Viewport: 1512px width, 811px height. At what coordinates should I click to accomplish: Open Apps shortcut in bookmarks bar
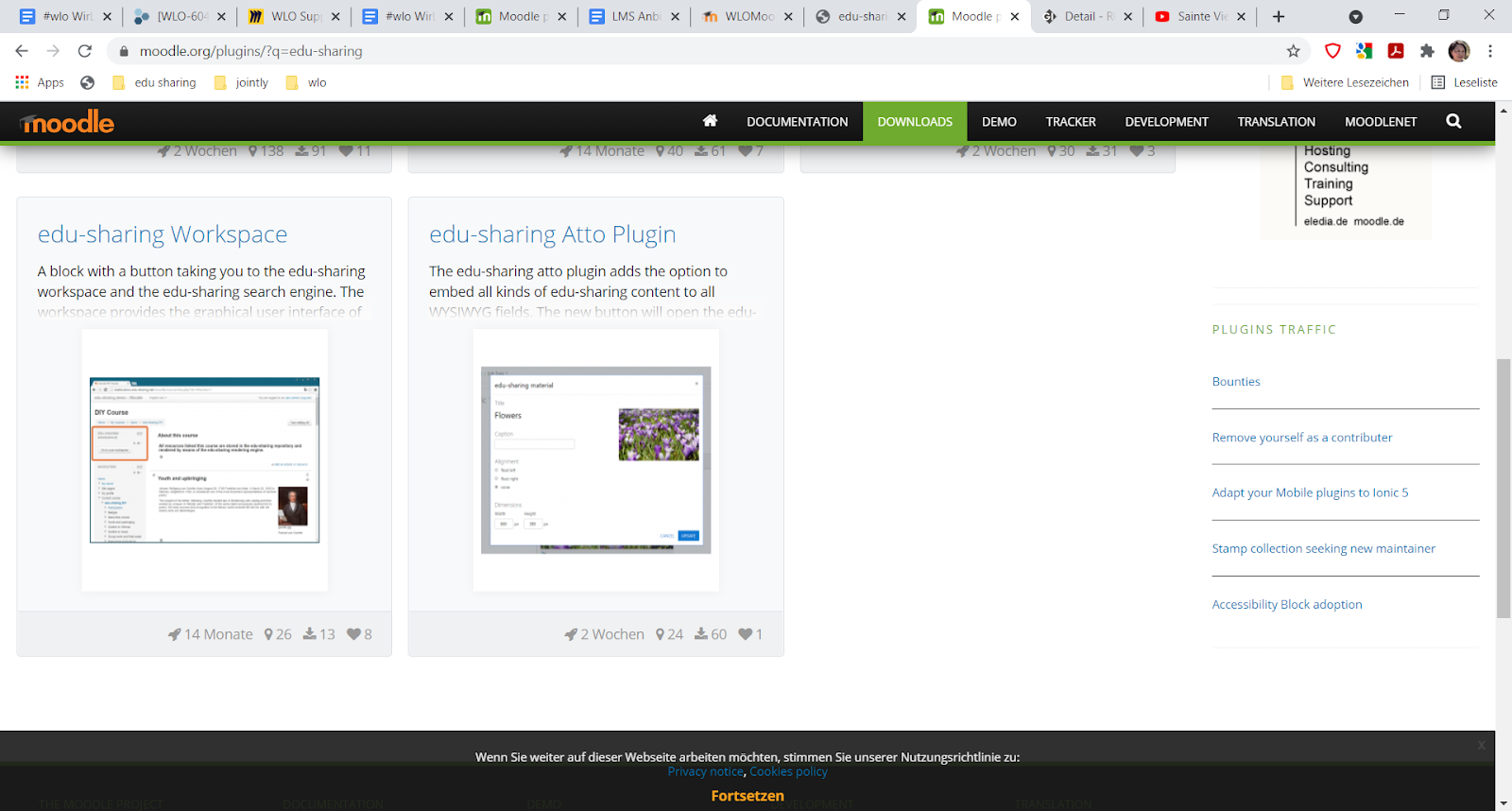click(40, 82)
